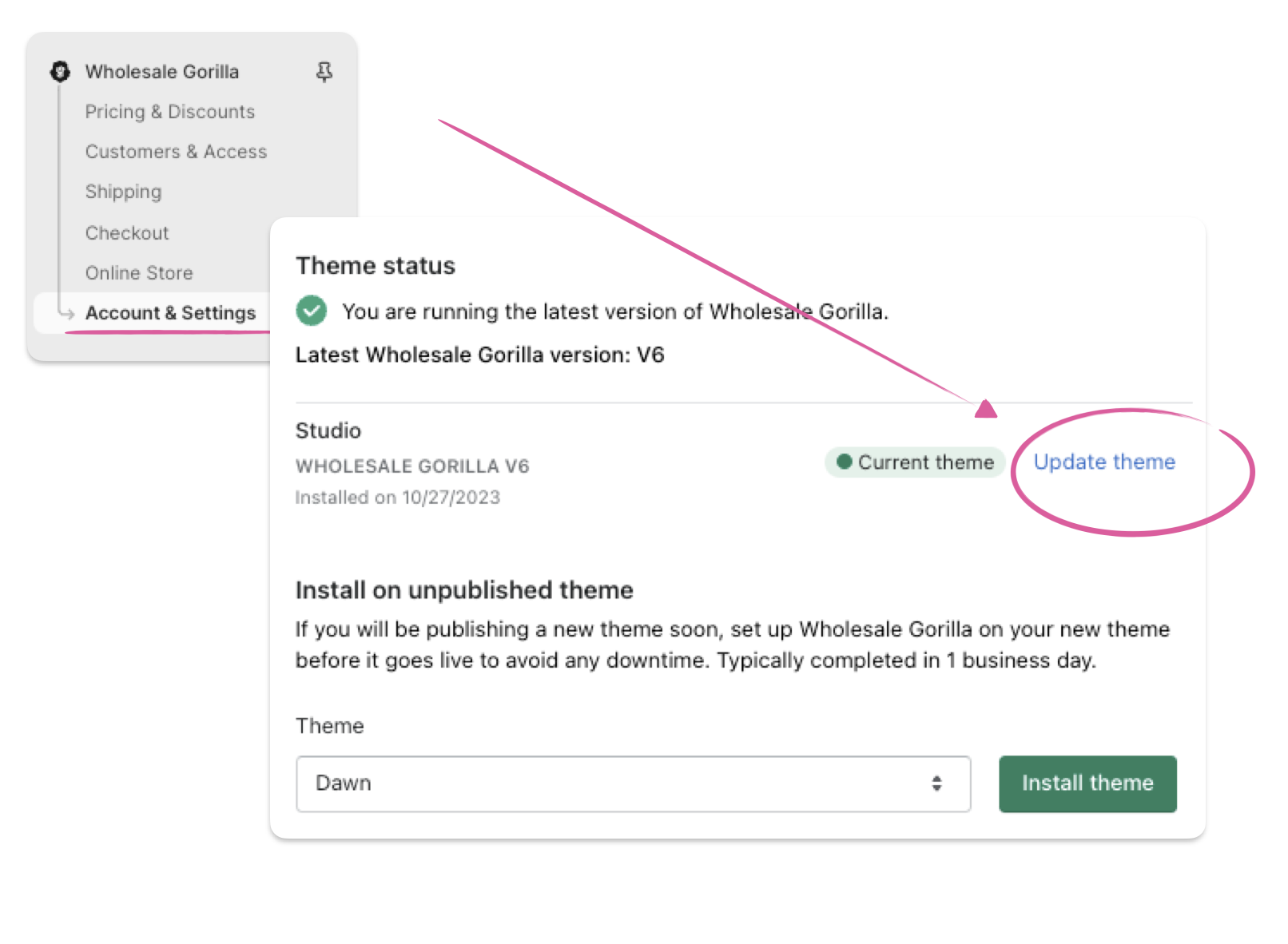
Task: Click the green dot in Current theme badge
Action: pos(844,462)
